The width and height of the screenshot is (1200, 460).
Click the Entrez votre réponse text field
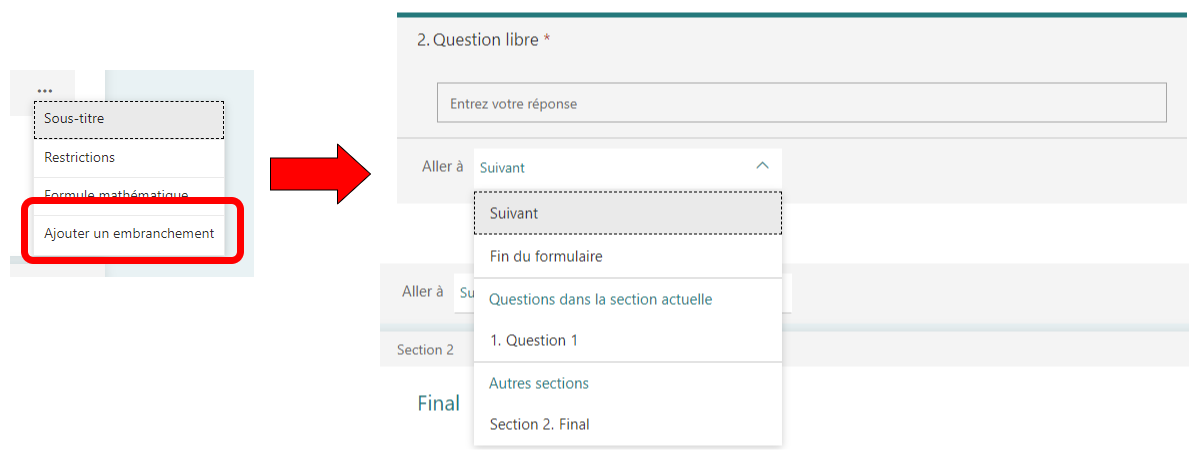[801, 103]
